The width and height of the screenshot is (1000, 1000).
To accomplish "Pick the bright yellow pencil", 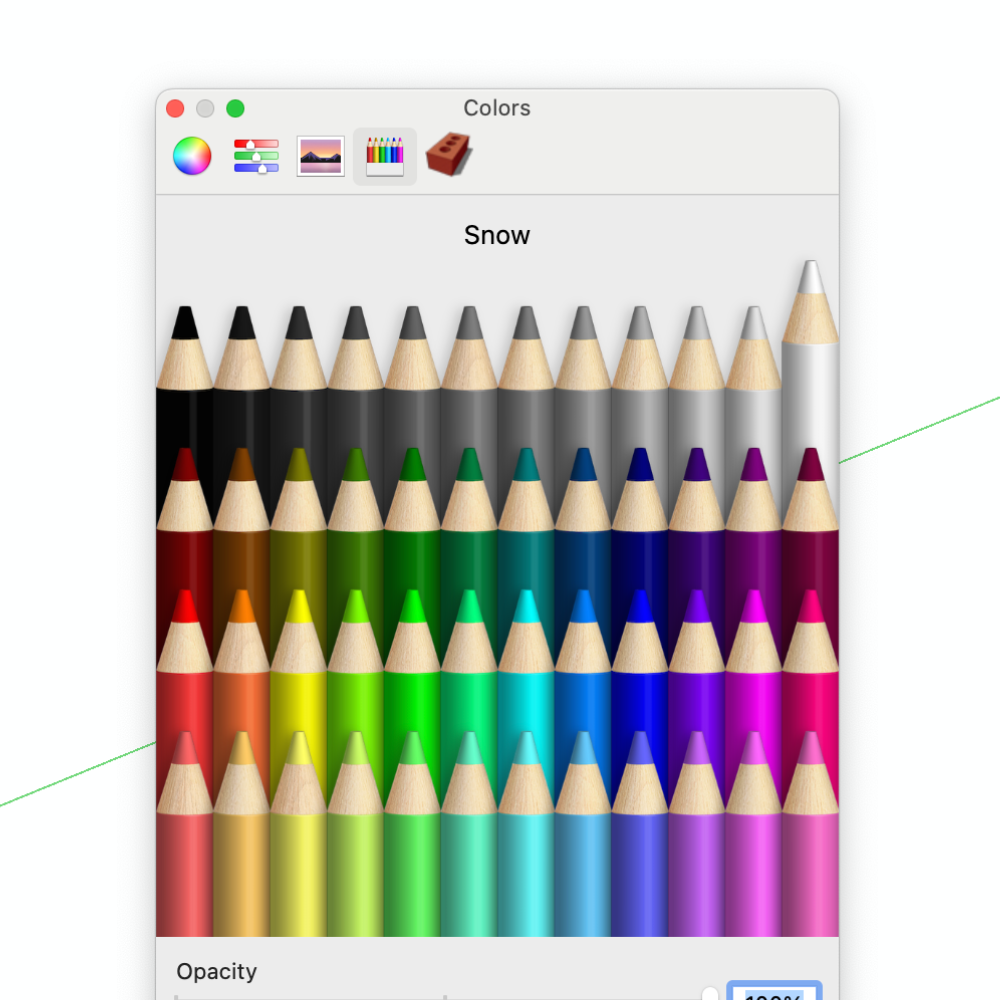I will (298, 659).
